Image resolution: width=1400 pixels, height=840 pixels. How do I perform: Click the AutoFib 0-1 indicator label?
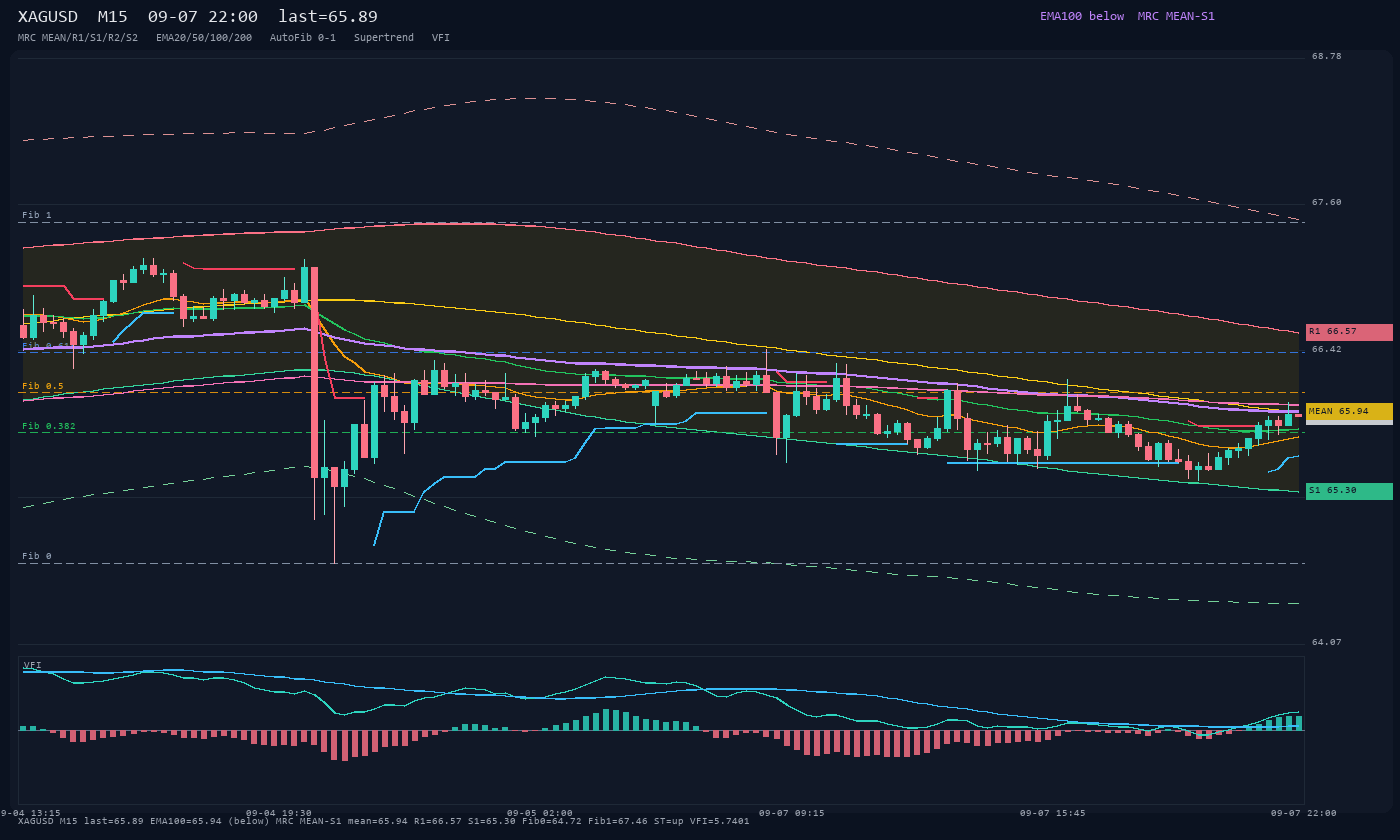coord(303,38)
